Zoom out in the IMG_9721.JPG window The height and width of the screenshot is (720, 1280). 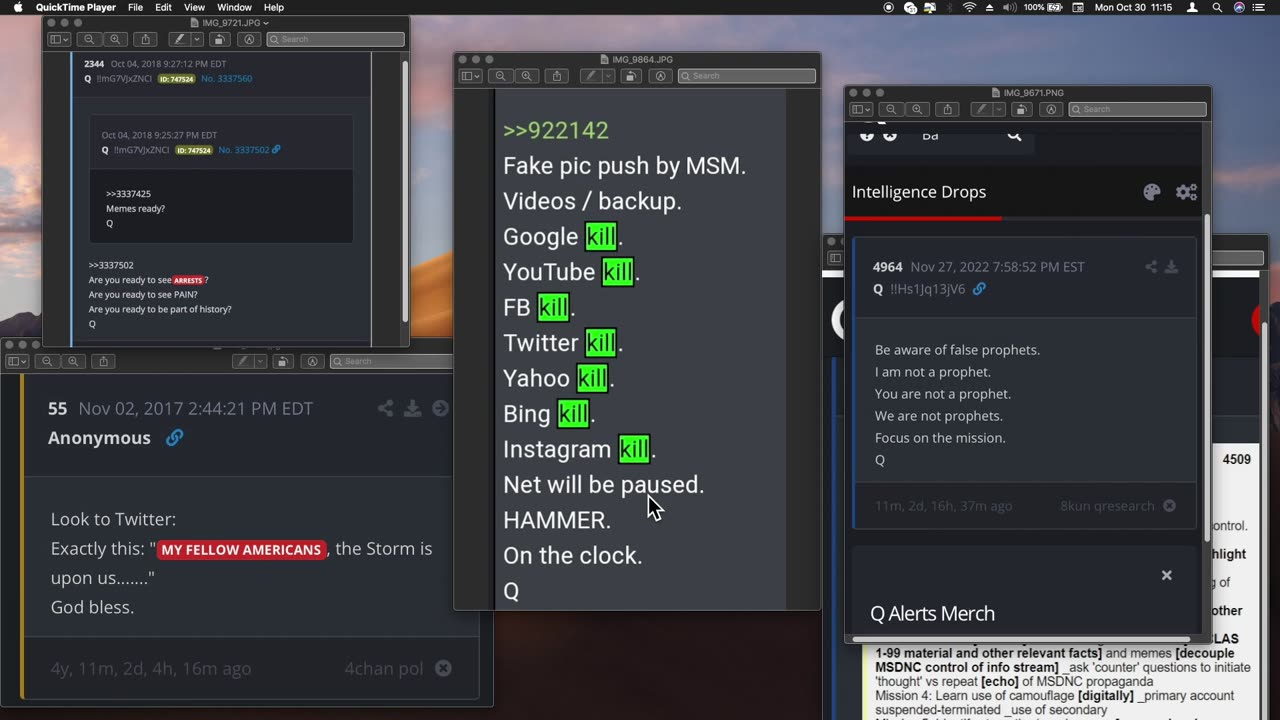(x=89, y=39)
